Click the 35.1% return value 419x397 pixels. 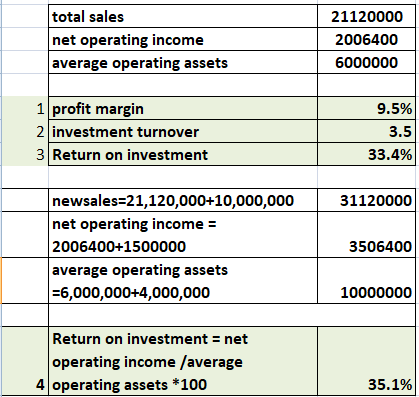pos(367,361)
